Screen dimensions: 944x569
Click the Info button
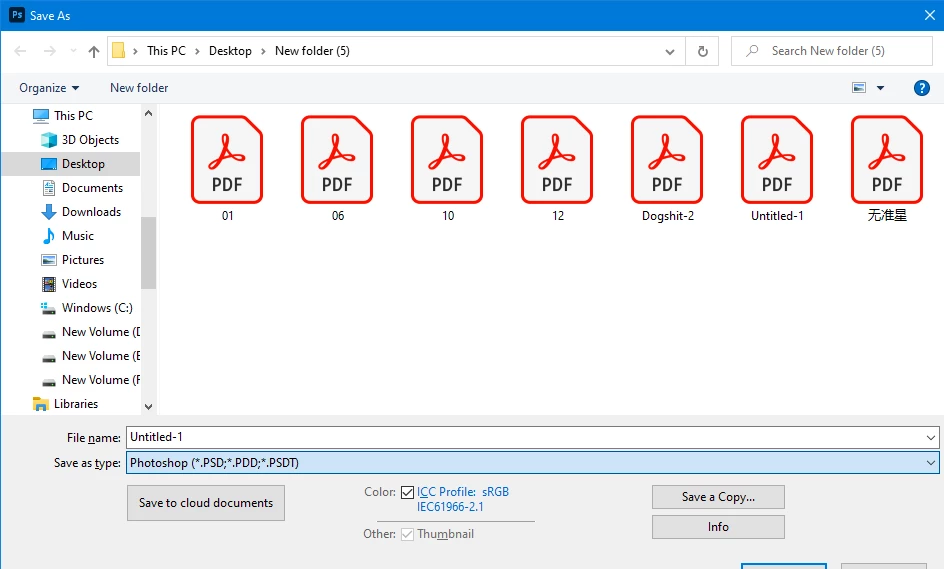pos(718,527)
